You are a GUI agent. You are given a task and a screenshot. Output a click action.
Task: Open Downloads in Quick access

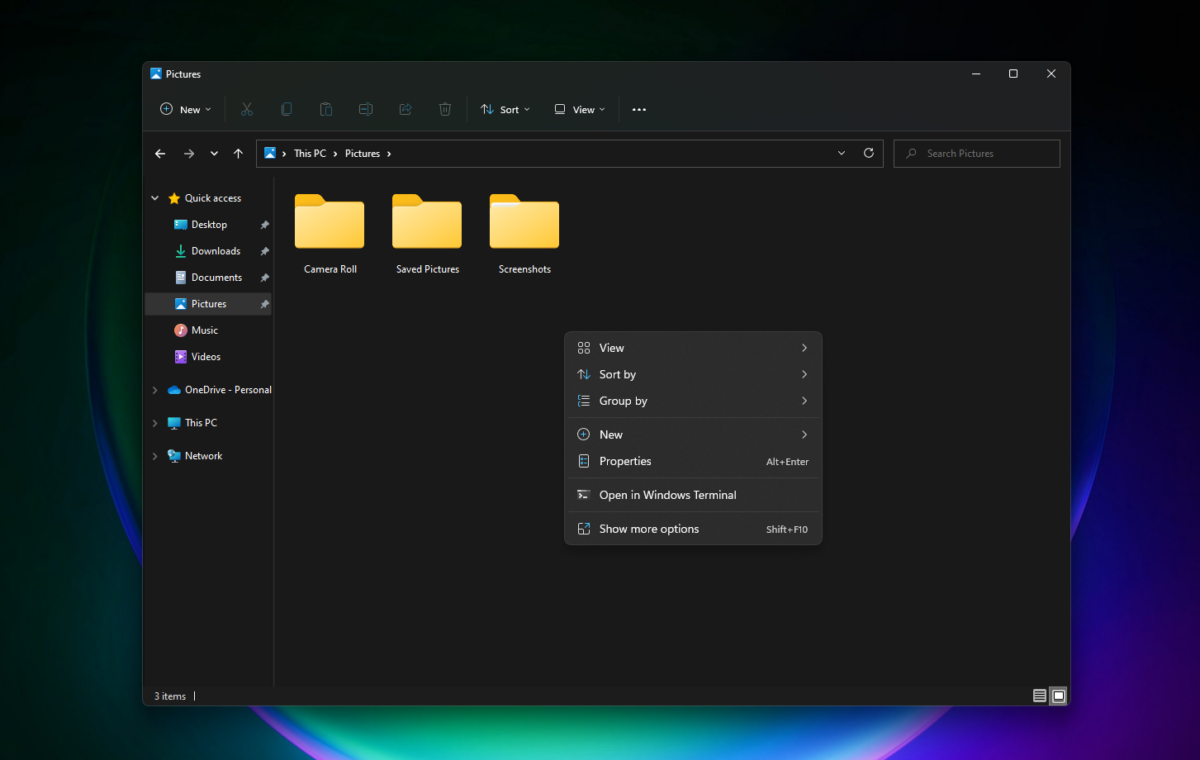(208, 251)
